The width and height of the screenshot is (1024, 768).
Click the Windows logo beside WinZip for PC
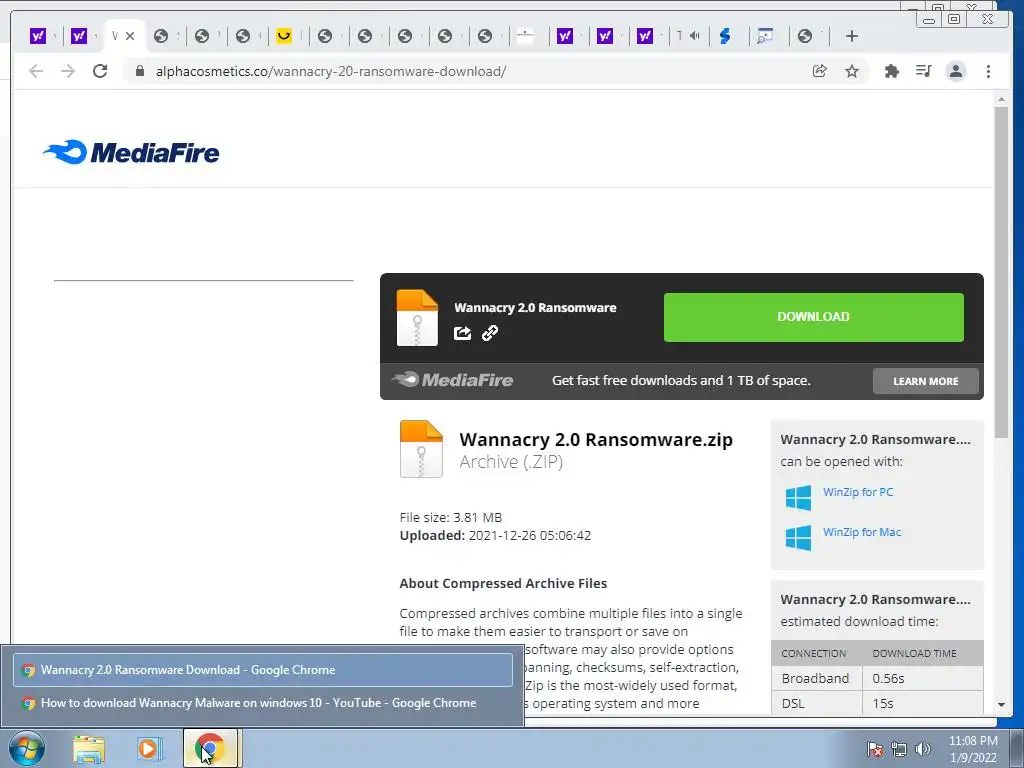[x=798, y=498]
